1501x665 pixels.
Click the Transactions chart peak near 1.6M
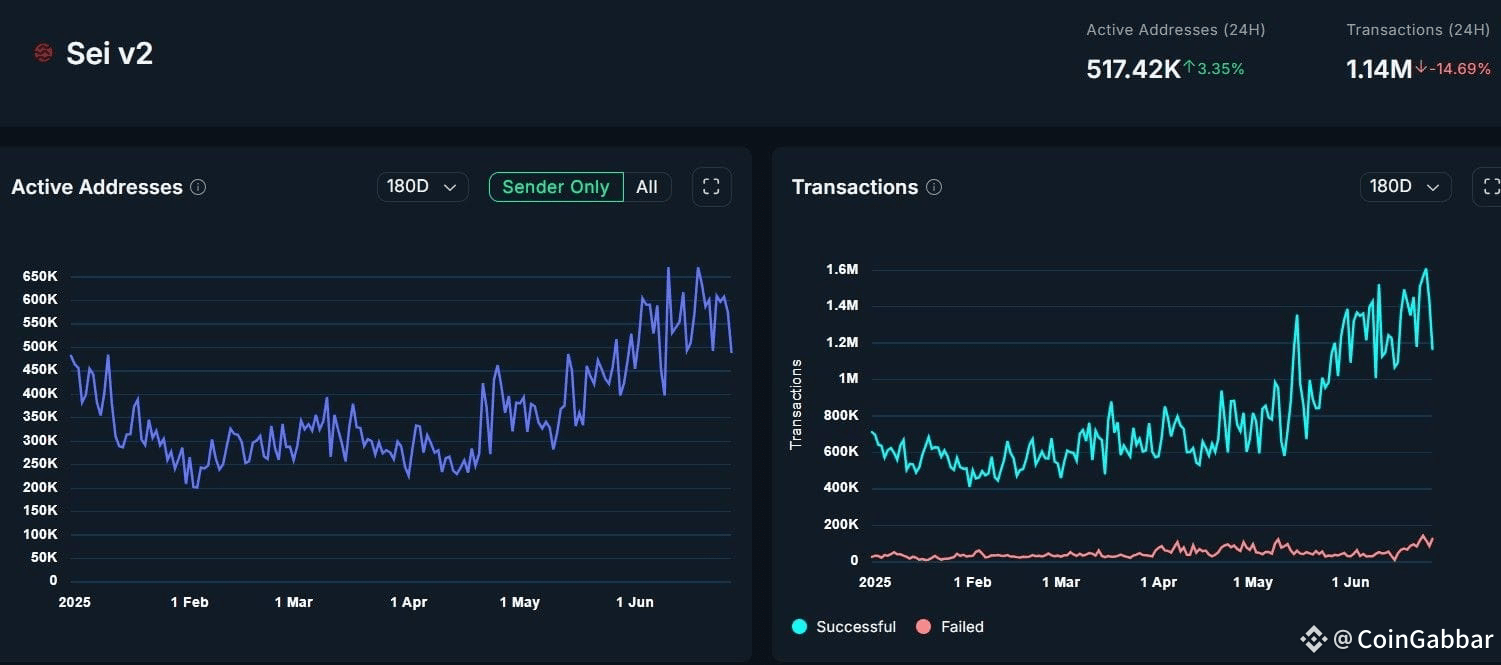pos(1427,270)
